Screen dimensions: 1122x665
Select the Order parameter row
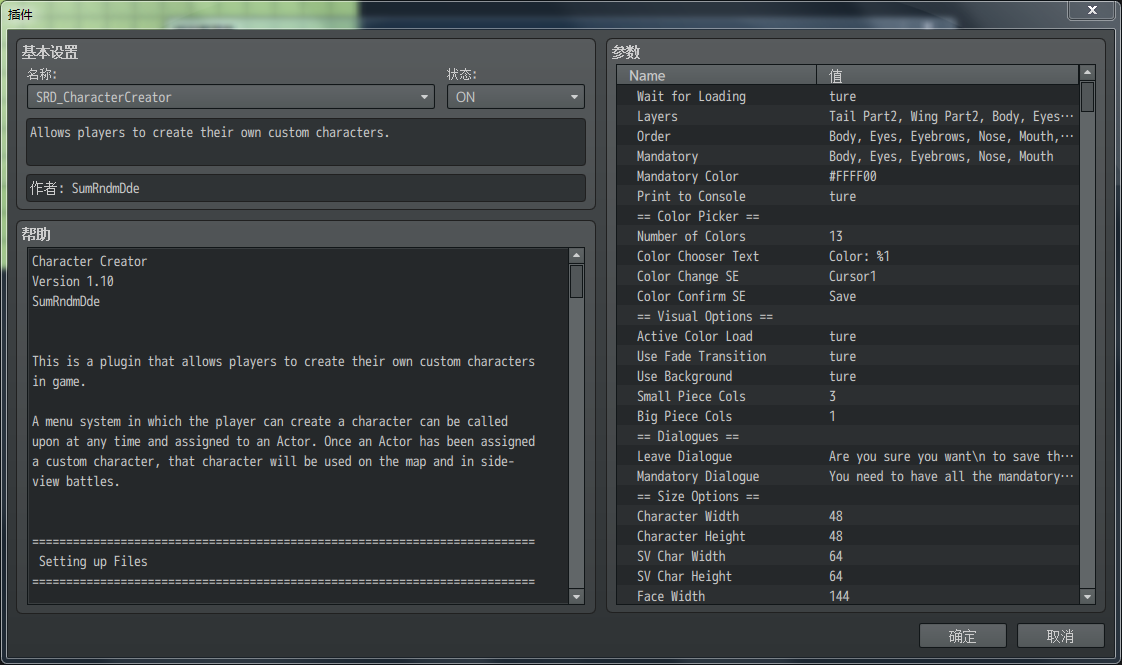848,136
